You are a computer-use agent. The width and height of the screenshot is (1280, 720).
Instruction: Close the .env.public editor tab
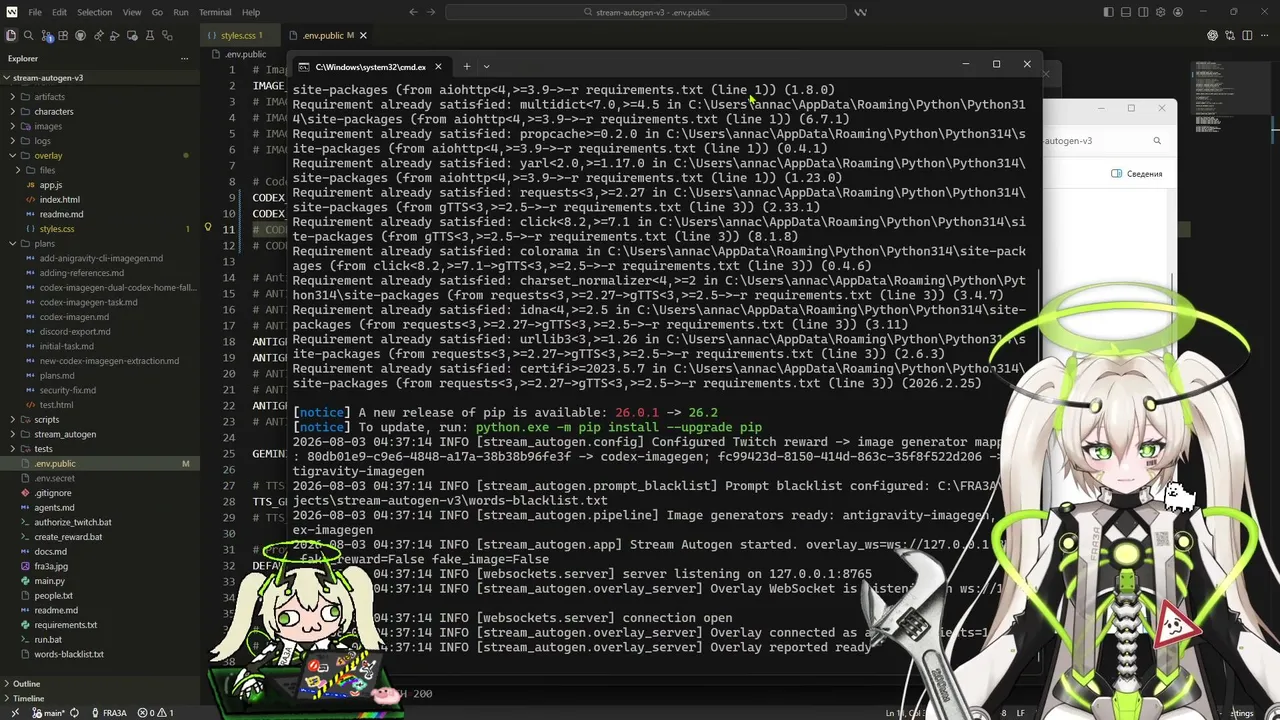[x=363, y=36]
